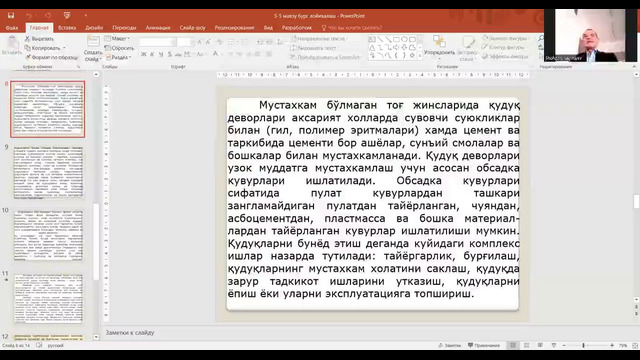Screen dimensions: 640x360
Task: Open the Вид tab
Action: [x=268, y=28]
